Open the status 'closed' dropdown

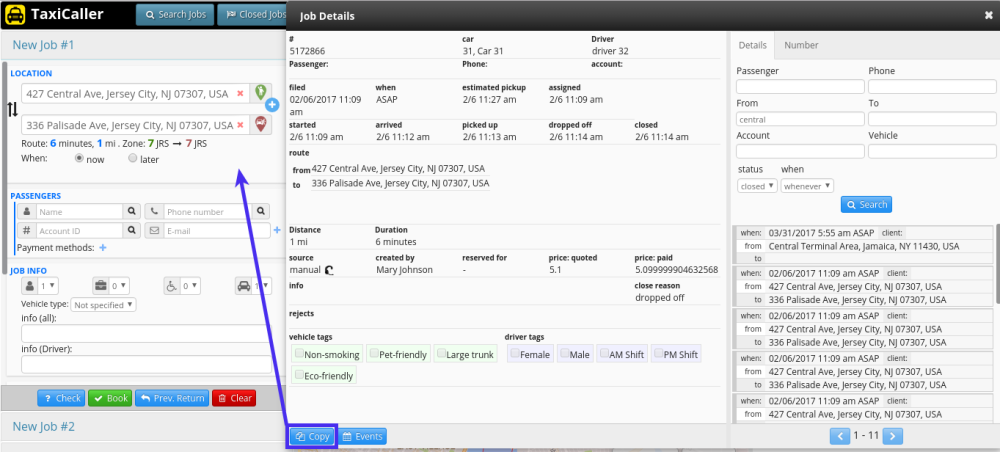757,186
